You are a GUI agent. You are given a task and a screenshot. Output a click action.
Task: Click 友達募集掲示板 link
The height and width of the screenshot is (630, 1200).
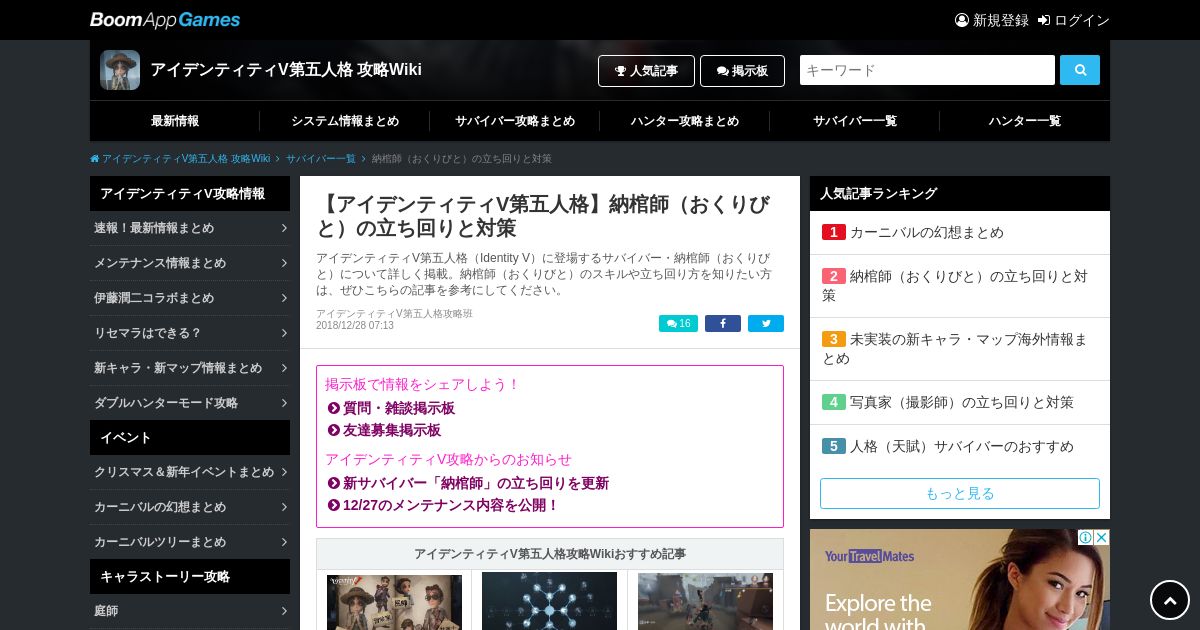tap(391, 430)
